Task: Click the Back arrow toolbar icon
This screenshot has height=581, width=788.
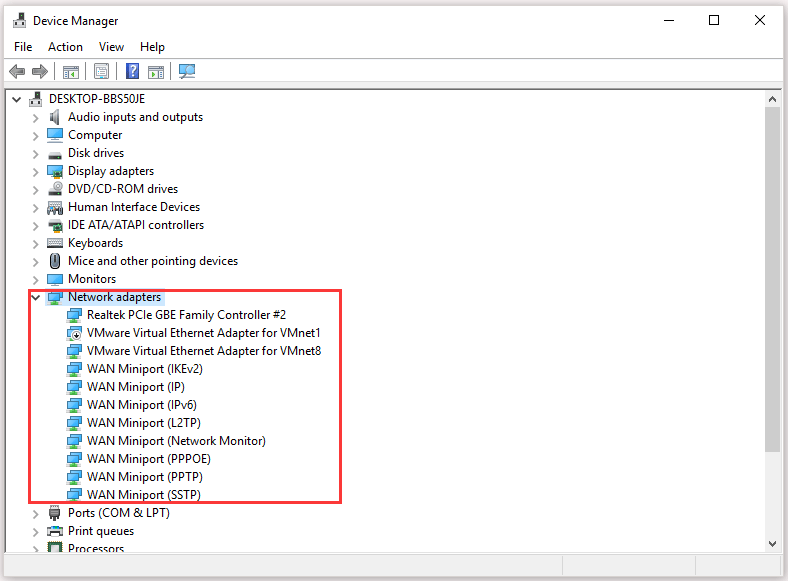Action: [x=17, y=71]
